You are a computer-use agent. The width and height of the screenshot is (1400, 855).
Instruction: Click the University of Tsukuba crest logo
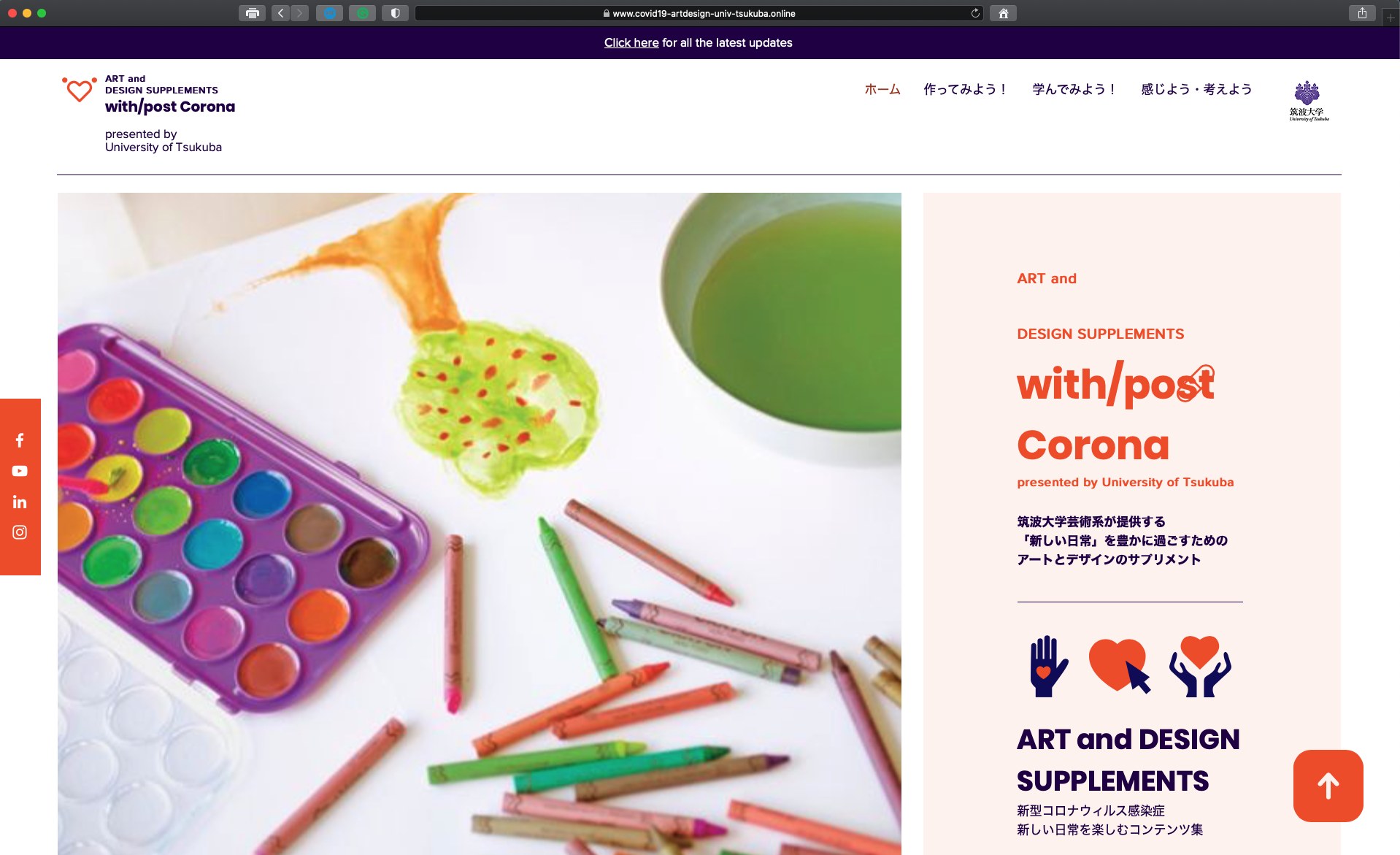(1308, 101)
